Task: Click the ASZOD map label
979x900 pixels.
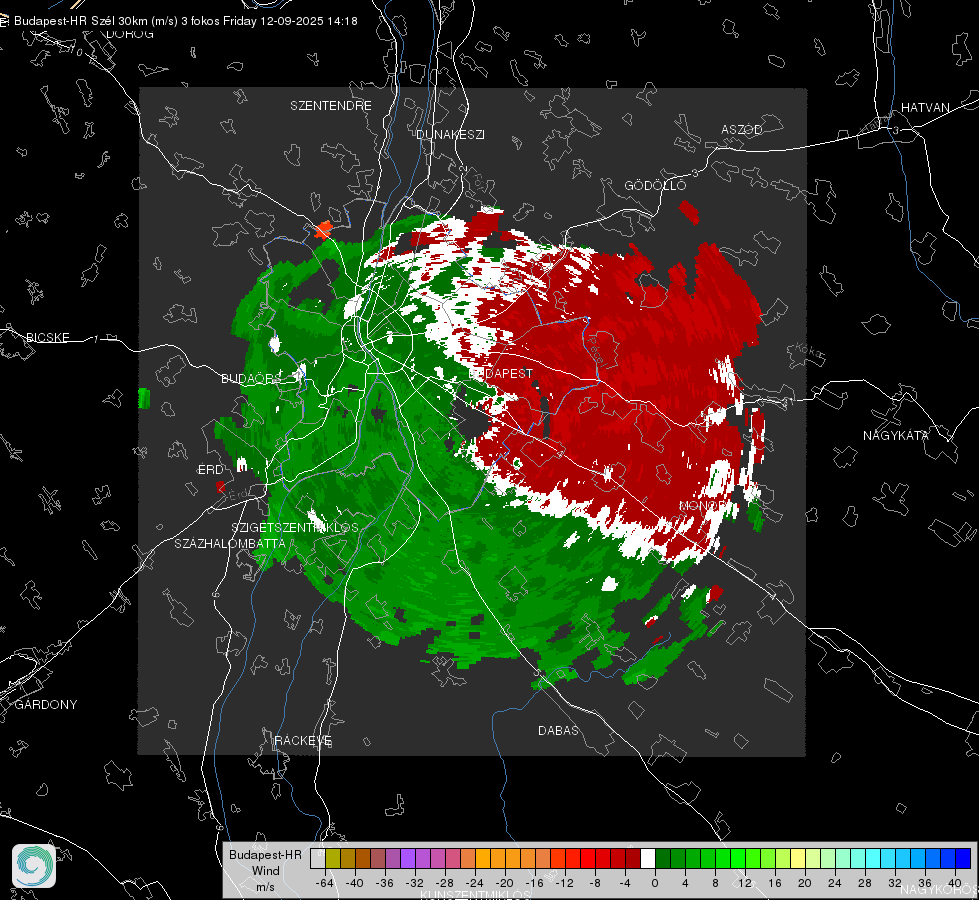Action: click(x=742, y=130)
